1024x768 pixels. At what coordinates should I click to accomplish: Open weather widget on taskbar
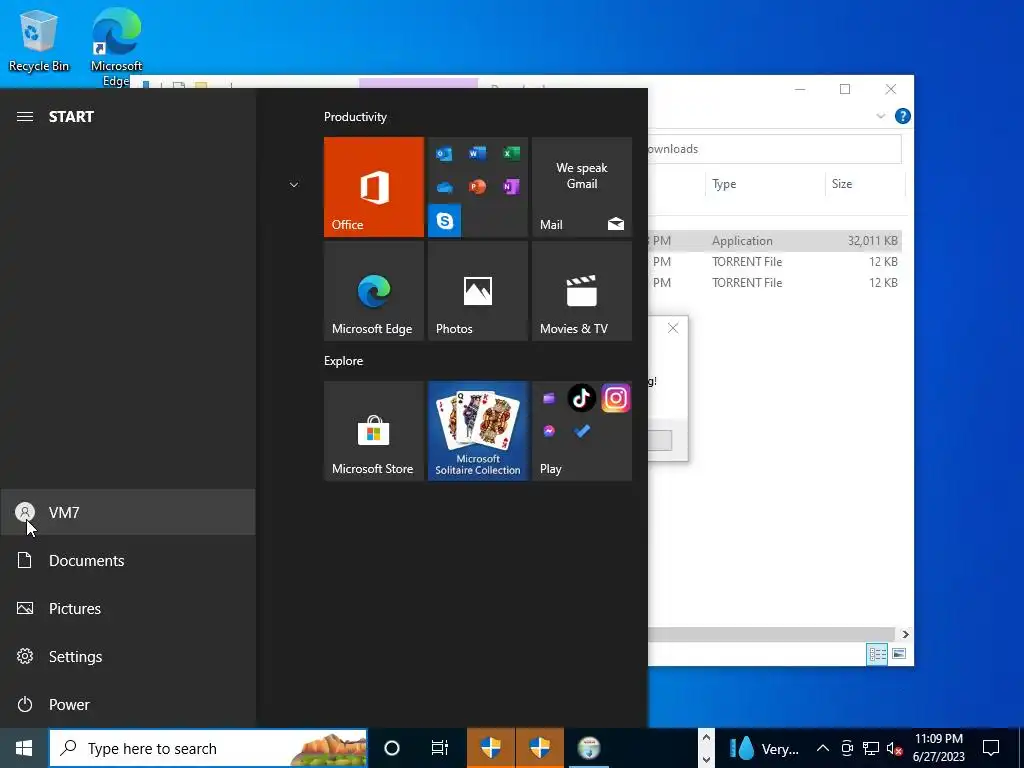click(764, 748)
